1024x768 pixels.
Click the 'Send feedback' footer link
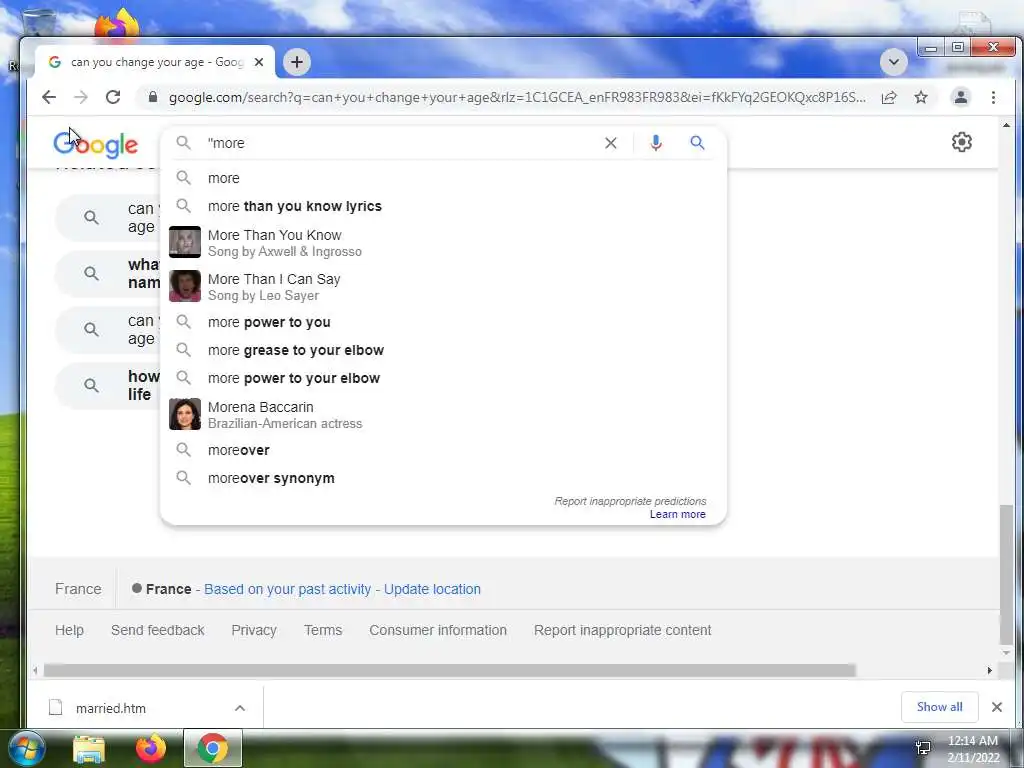click(x=157, y=630)
